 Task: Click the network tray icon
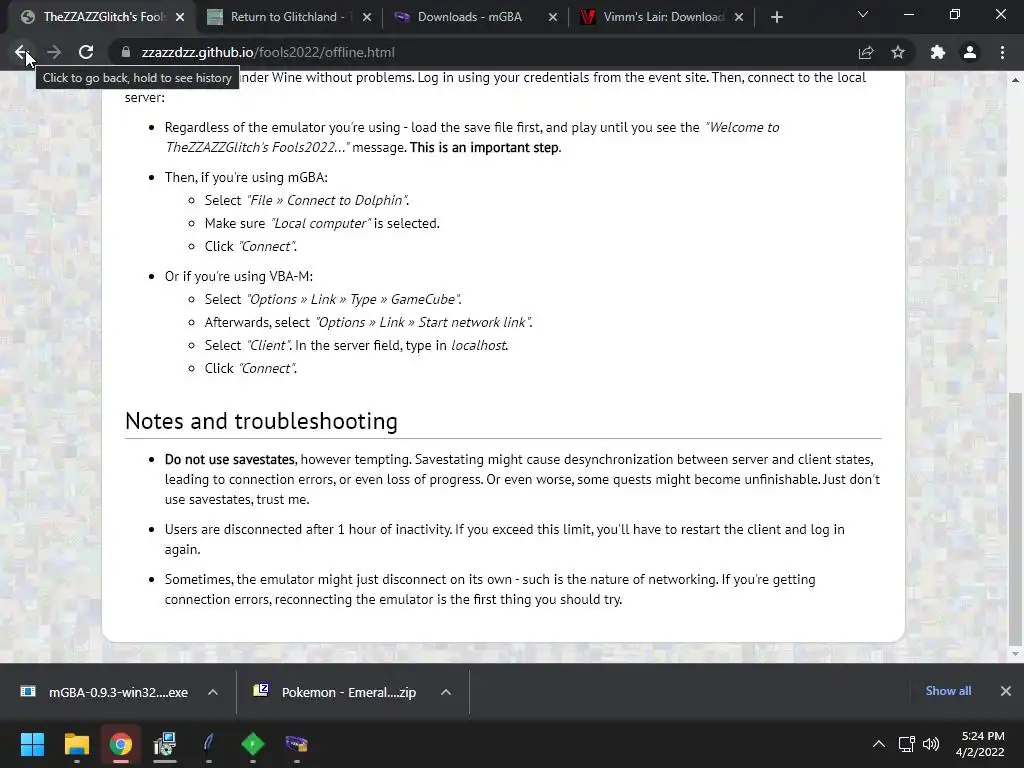click(906, 744)
